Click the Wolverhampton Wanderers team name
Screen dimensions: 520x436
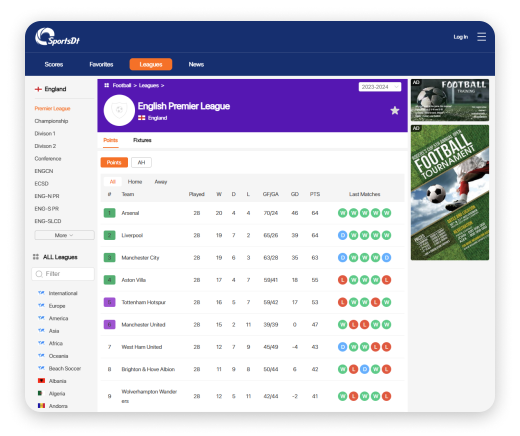point(149,396)
